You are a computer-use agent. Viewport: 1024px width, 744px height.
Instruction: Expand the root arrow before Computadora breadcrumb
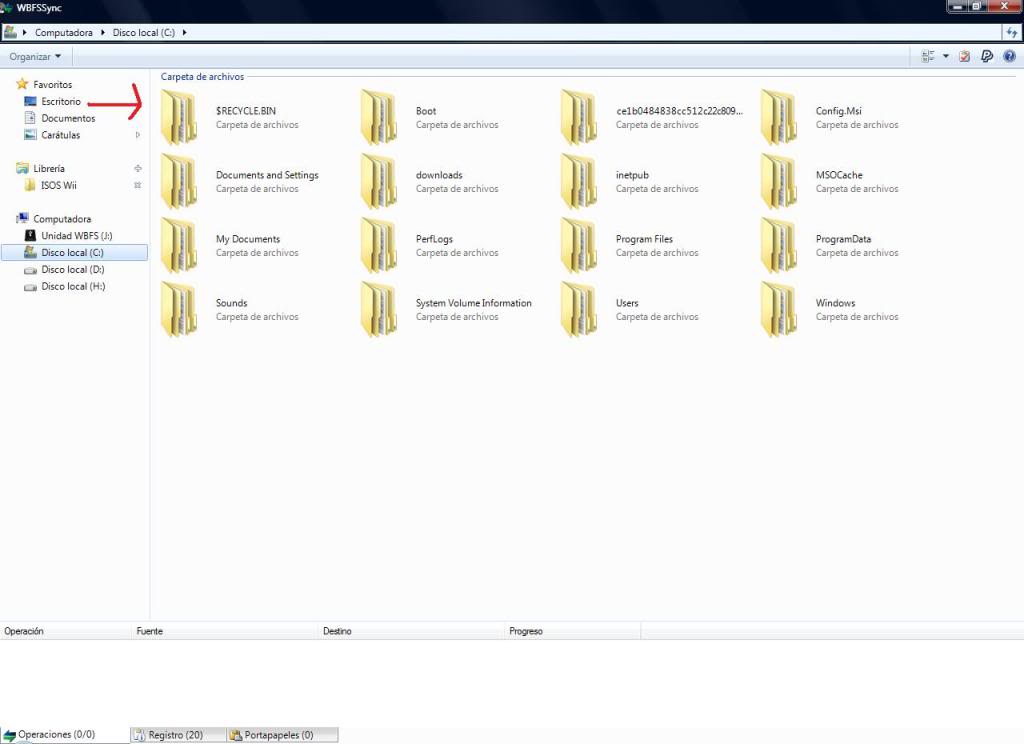(24, 32)
